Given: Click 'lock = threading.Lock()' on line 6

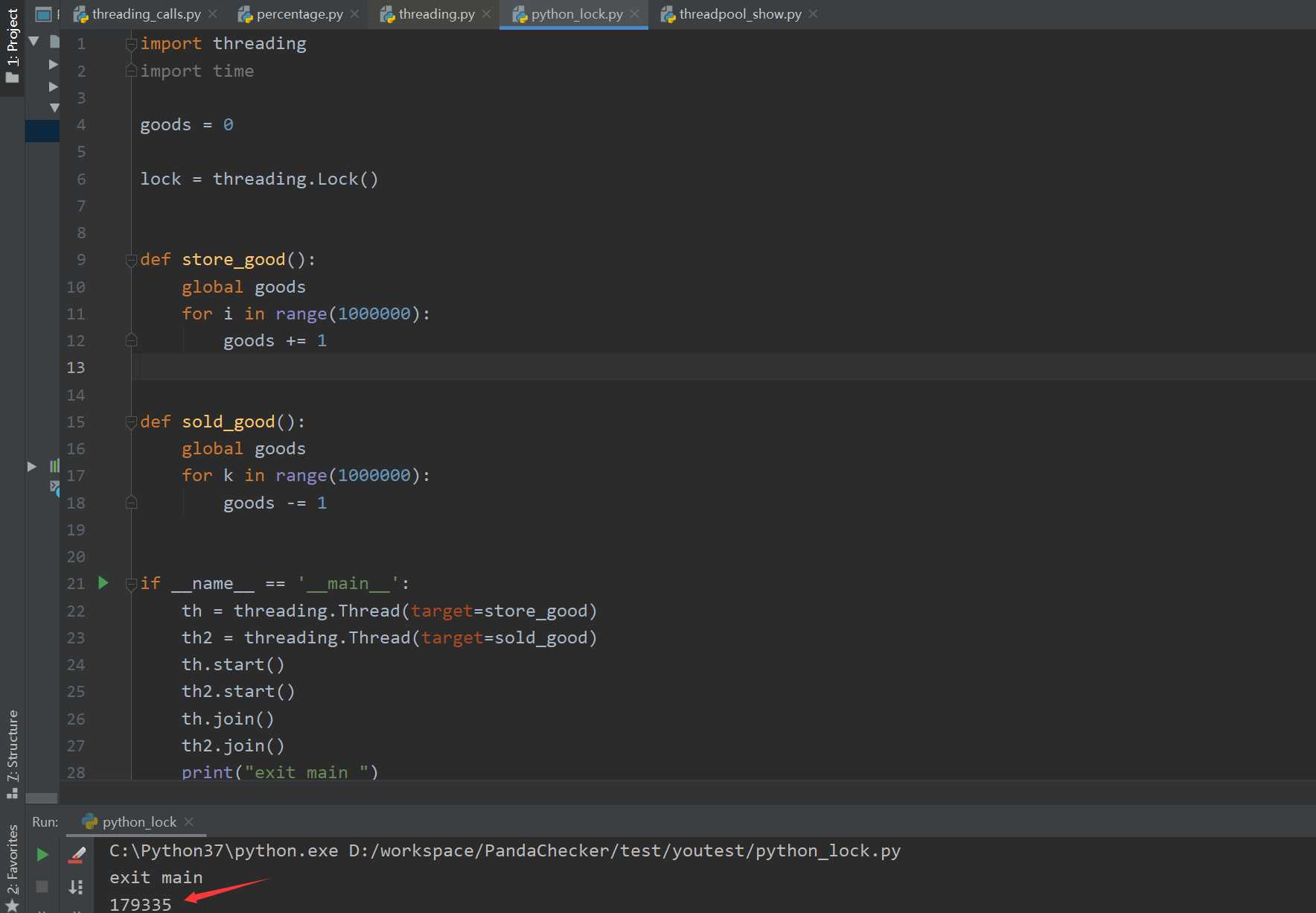Looking at the screenshot, I should [259, 179].
